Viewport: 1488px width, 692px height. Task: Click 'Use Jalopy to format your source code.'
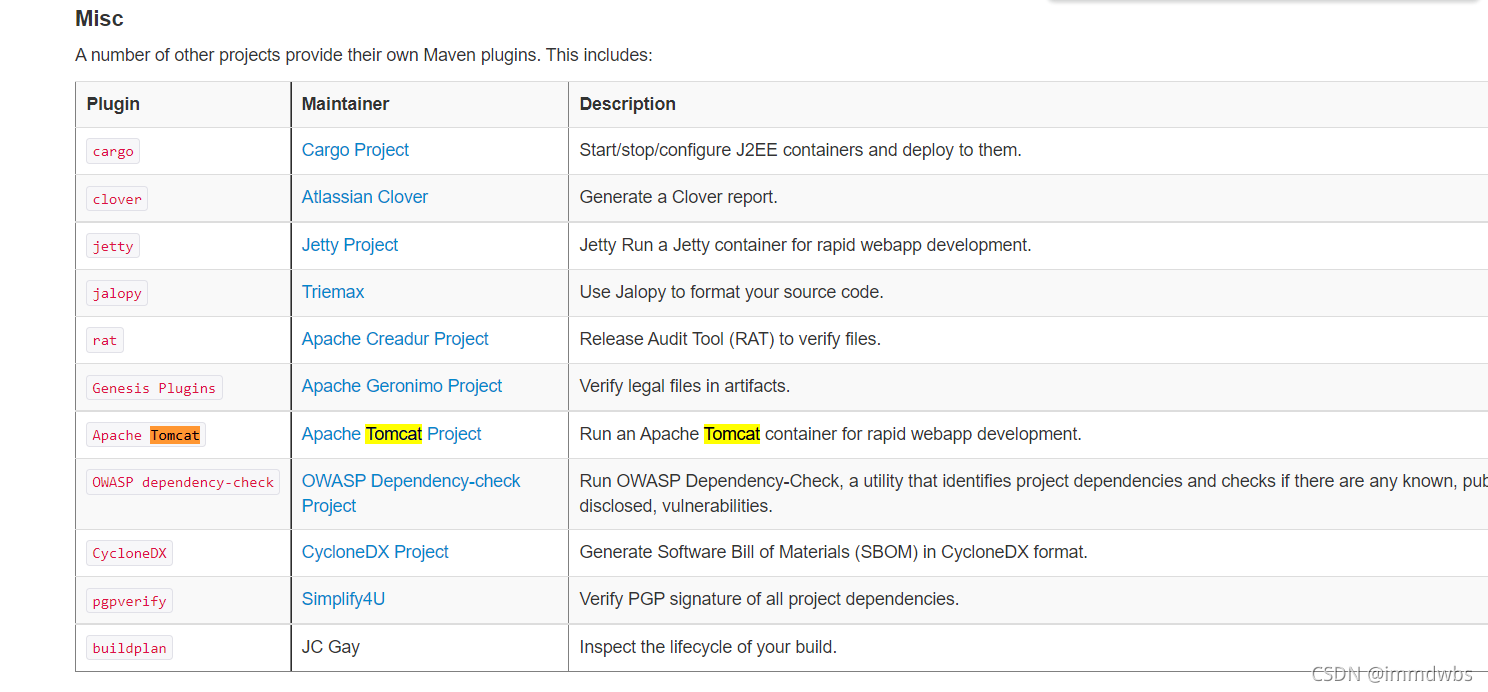(732, 292)
